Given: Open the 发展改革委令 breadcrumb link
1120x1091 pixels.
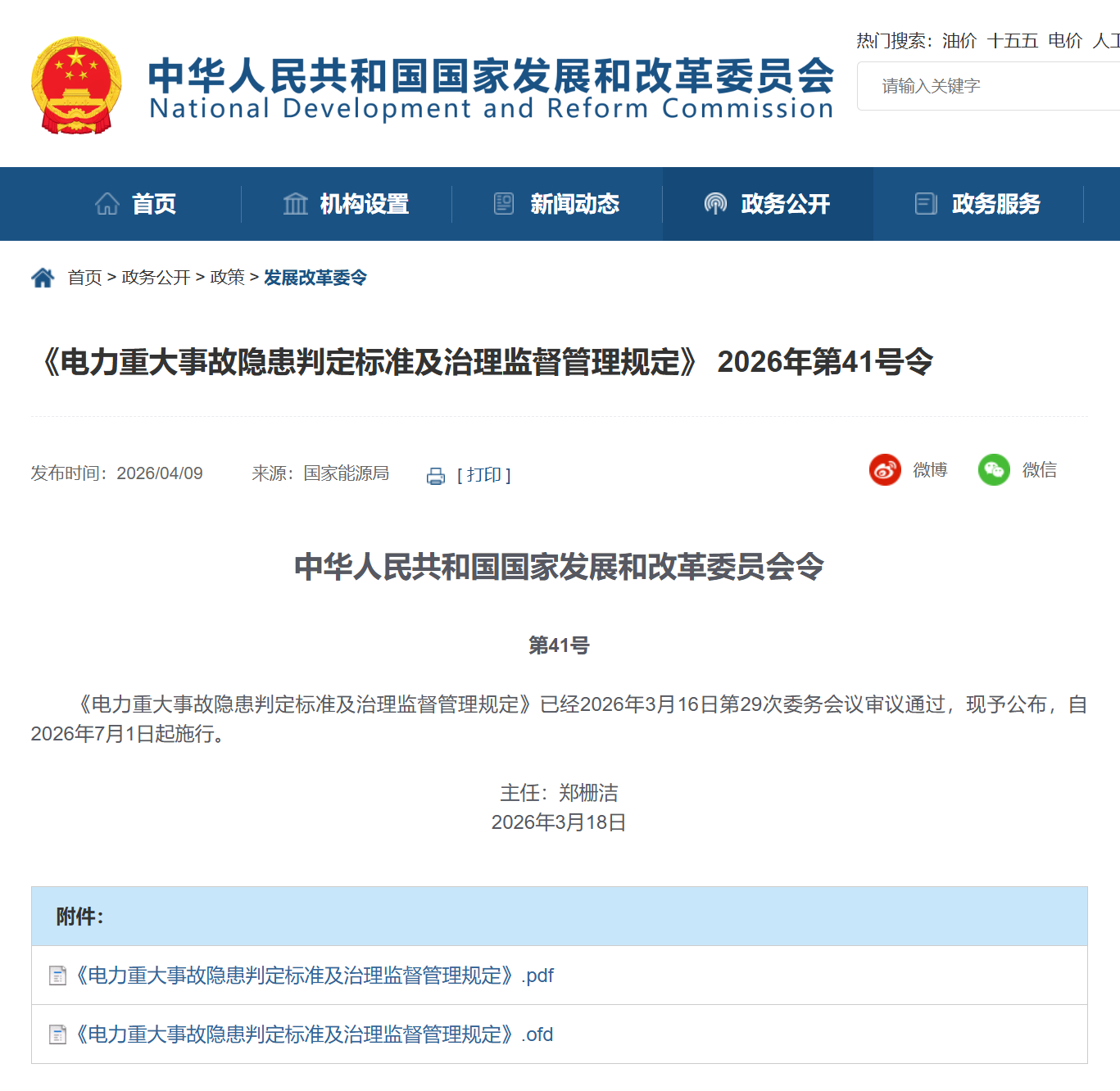Looking at the screenshot, I should 315,278.
